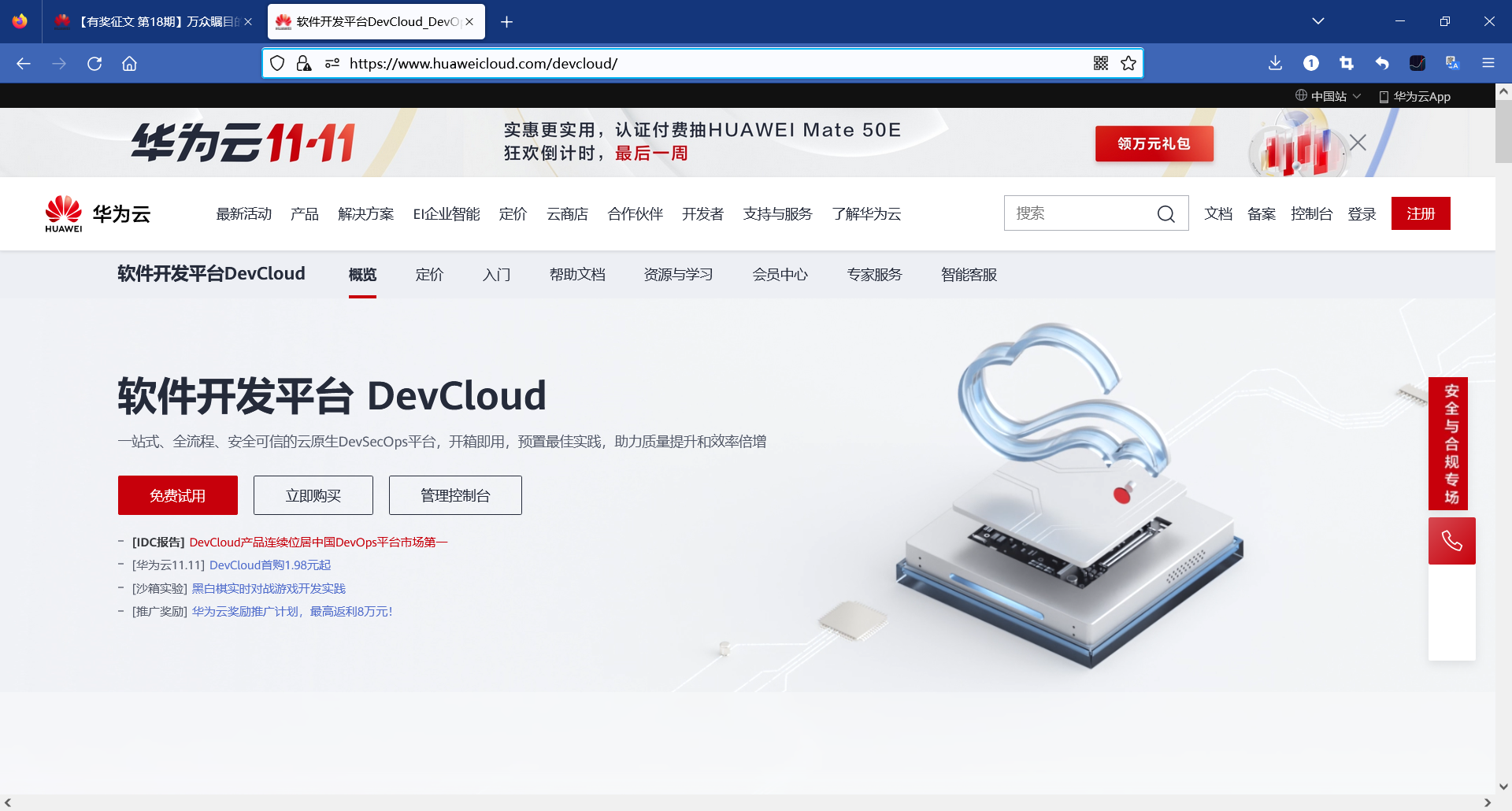1512x811 pixels.
Task: Expand the 中国站 region selector
Action: pos(1330,96)
